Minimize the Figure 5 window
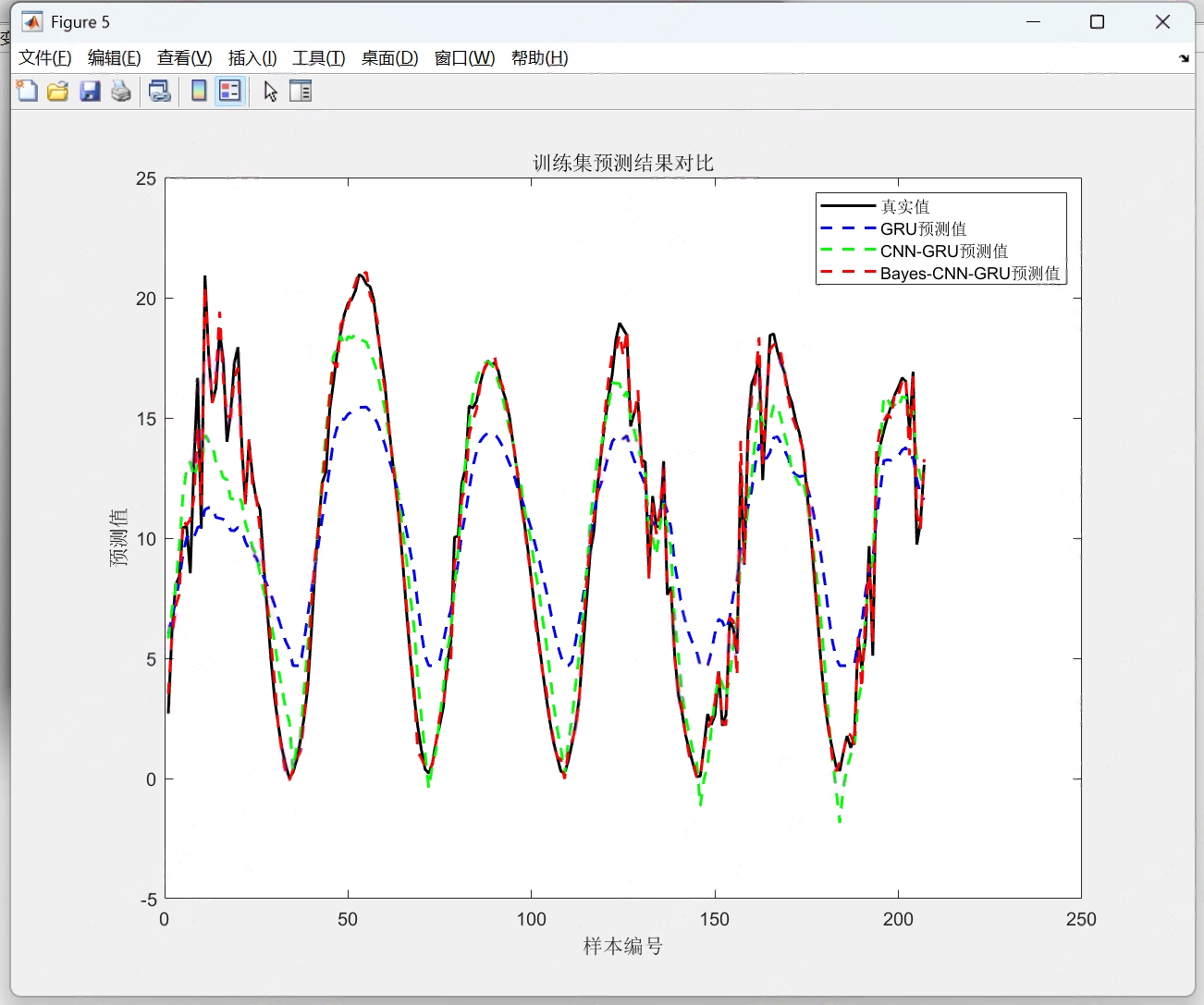This screenshot has height=1005, width=1204. coord(1034,21)
